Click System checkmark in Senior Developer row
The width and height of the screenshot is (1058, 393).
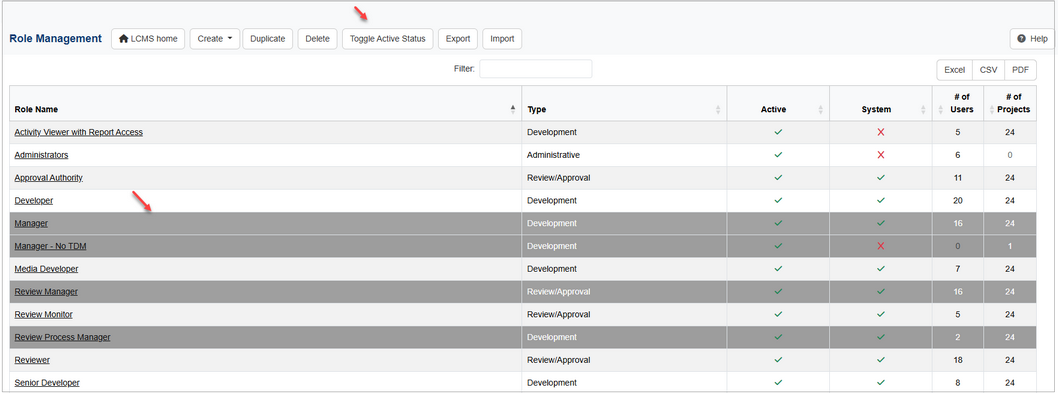tap(881, 383)
